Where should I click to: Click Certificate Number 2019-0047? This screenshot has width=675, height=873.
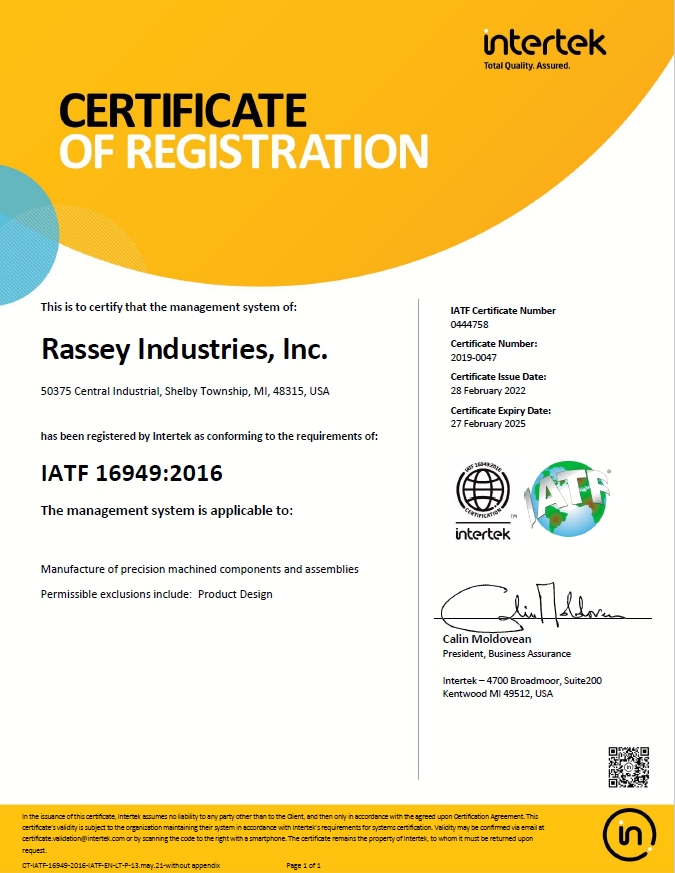point(474,358)
